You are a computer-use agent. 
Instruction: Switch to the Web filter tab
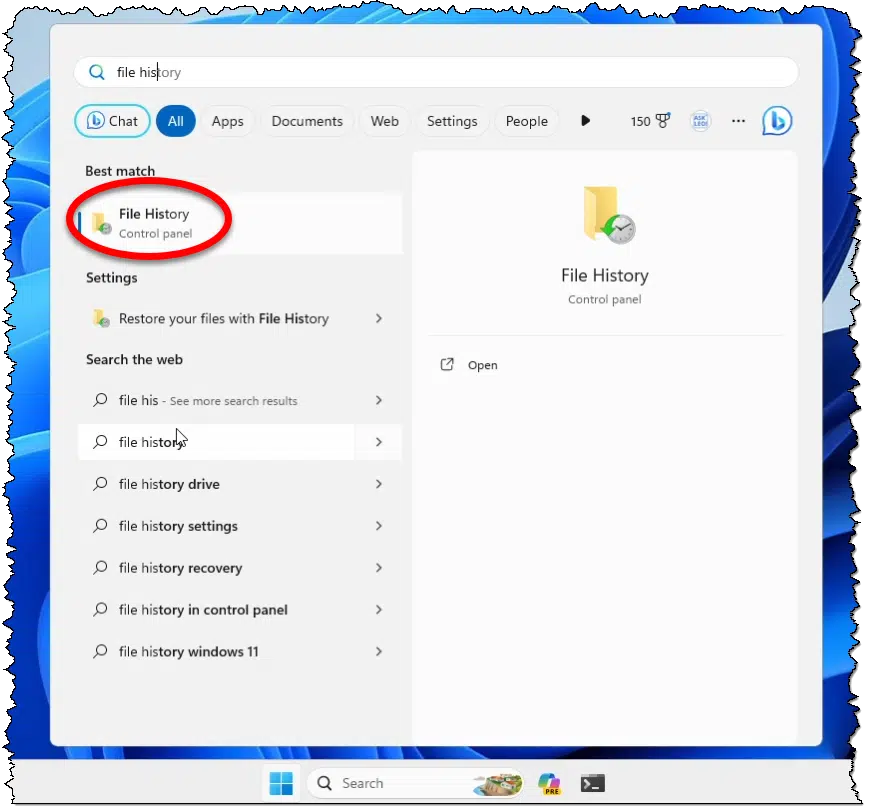[385, 121]
